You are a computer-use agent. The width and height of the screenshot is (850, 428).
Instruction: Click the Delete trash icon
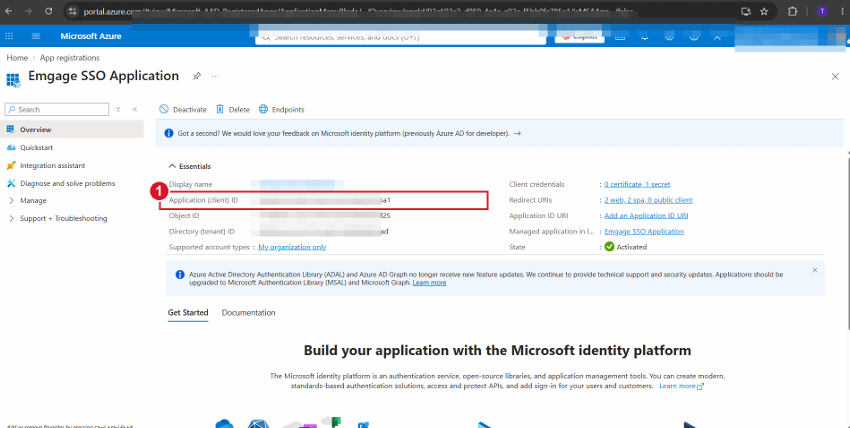pyautogui.click(x=220, y=109)
